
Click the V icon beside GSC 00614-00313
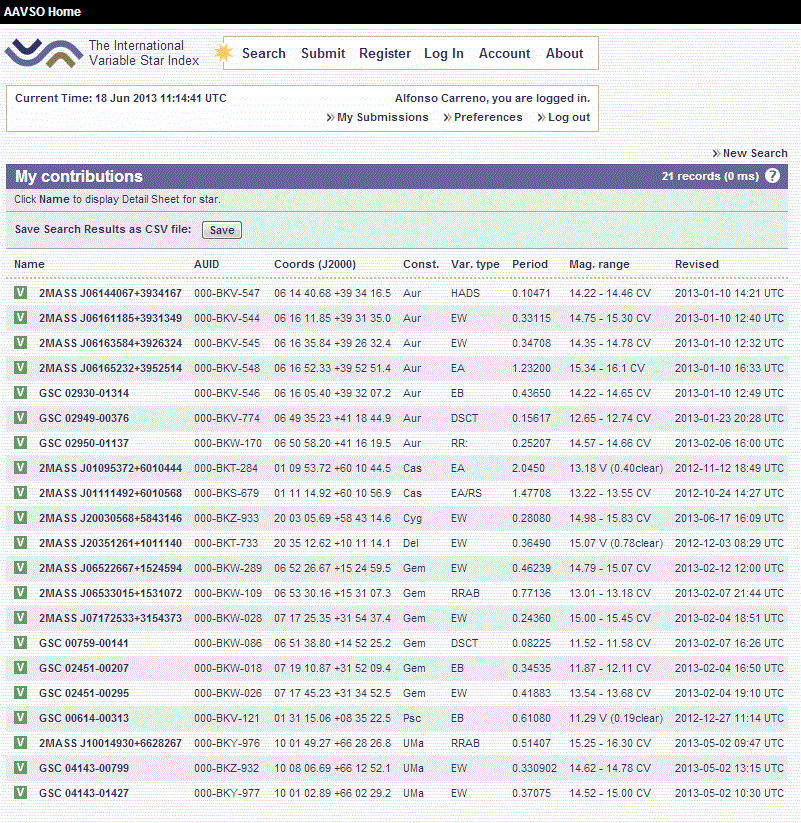click(x=21, y=718)
